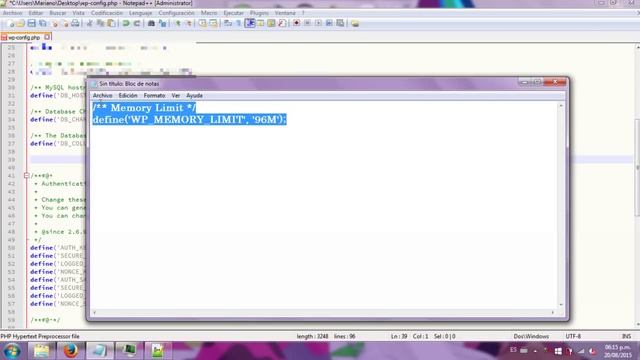Image resolution: width=640 pixels, height=360 pixels.
Task: Click scroll-up arrow in Bloc de notas
Action: (561, 106)
